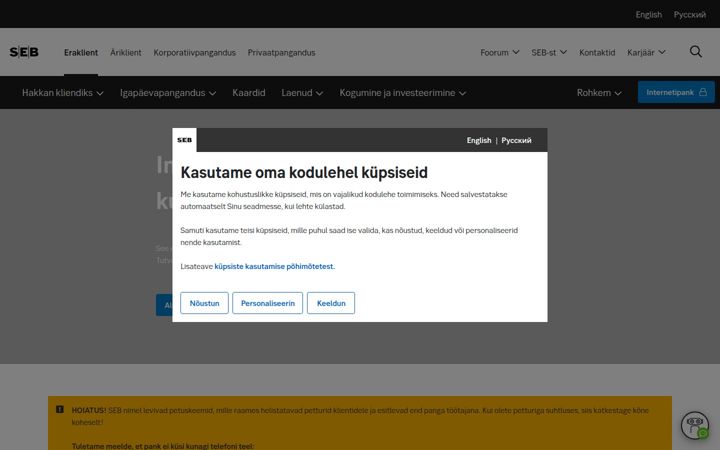Select the Eraklient tab
This screenshot has height=450, width=720.
pos(81,52)
